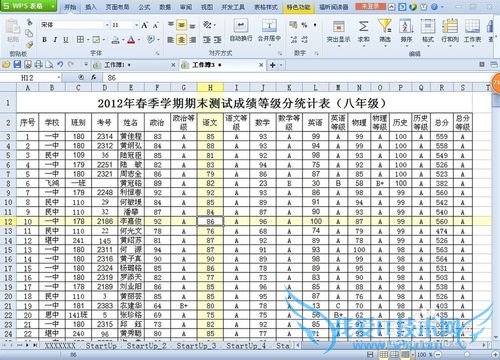Click the red 未登录 login button
500x360 pixels.
(x=371, y=6)
